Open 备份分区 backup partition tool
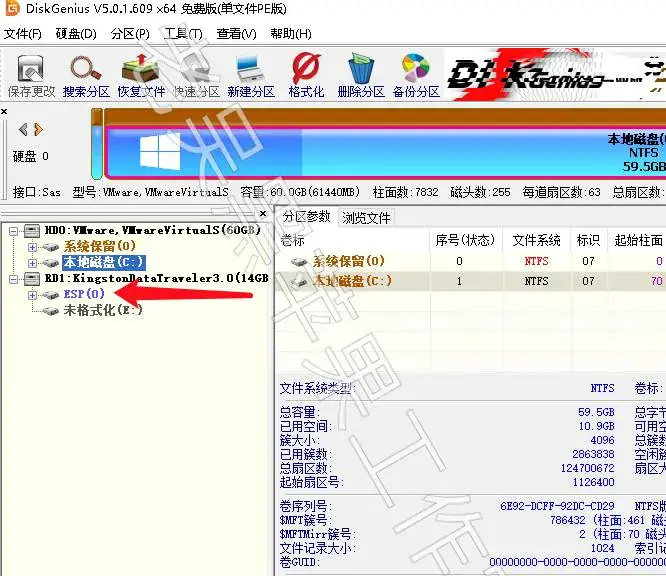Viewport: 666px width, 576px height. click(416, 76)
